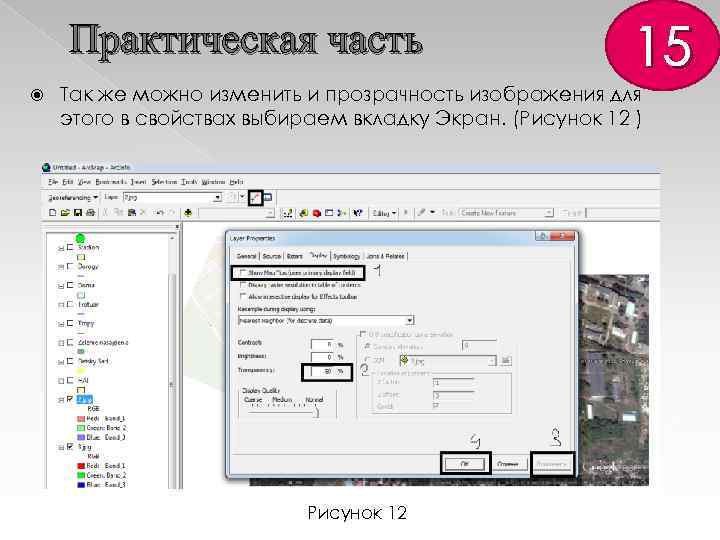Switch to the General tab
This screenshot has height=540, width=720.
pyautogui.click(x=246, y=256)
